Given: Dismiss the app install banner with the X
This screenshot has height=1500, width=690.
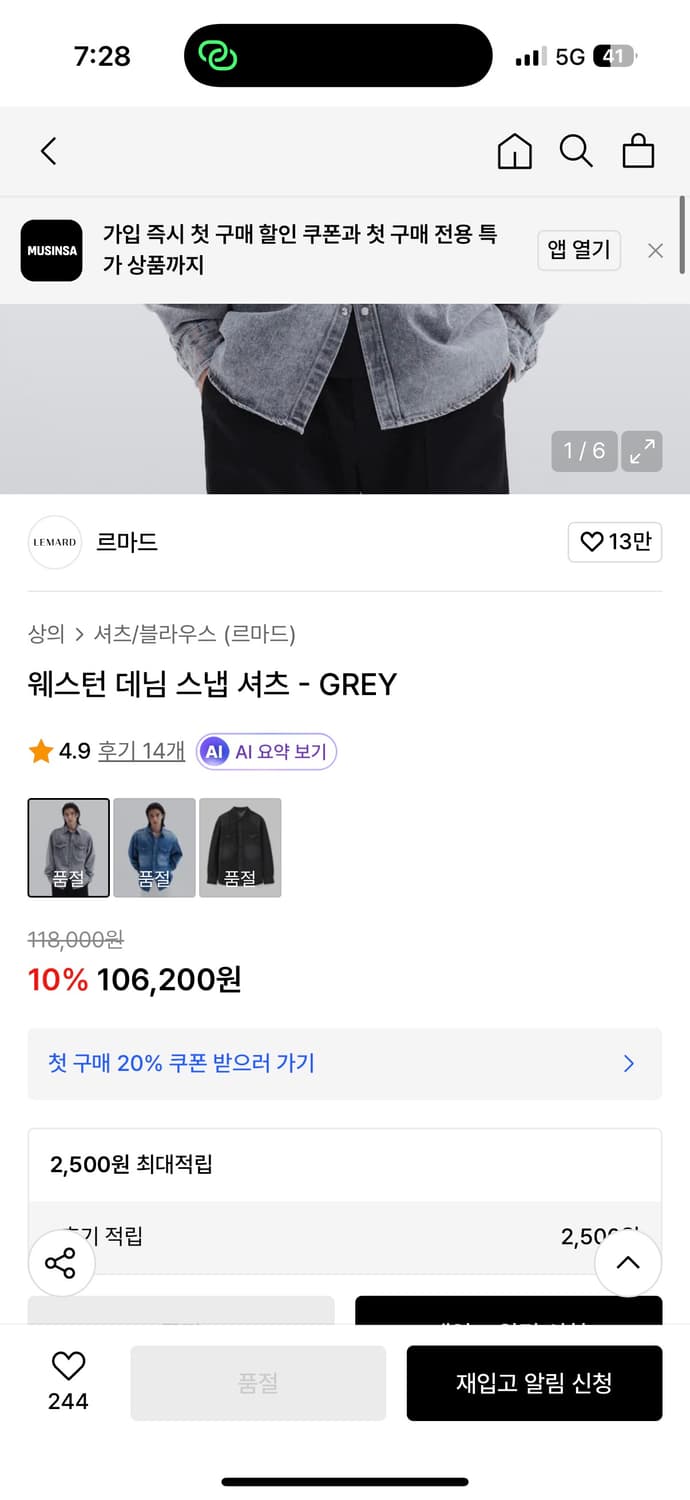Looking at the screenshot, I should pos(655,250).
